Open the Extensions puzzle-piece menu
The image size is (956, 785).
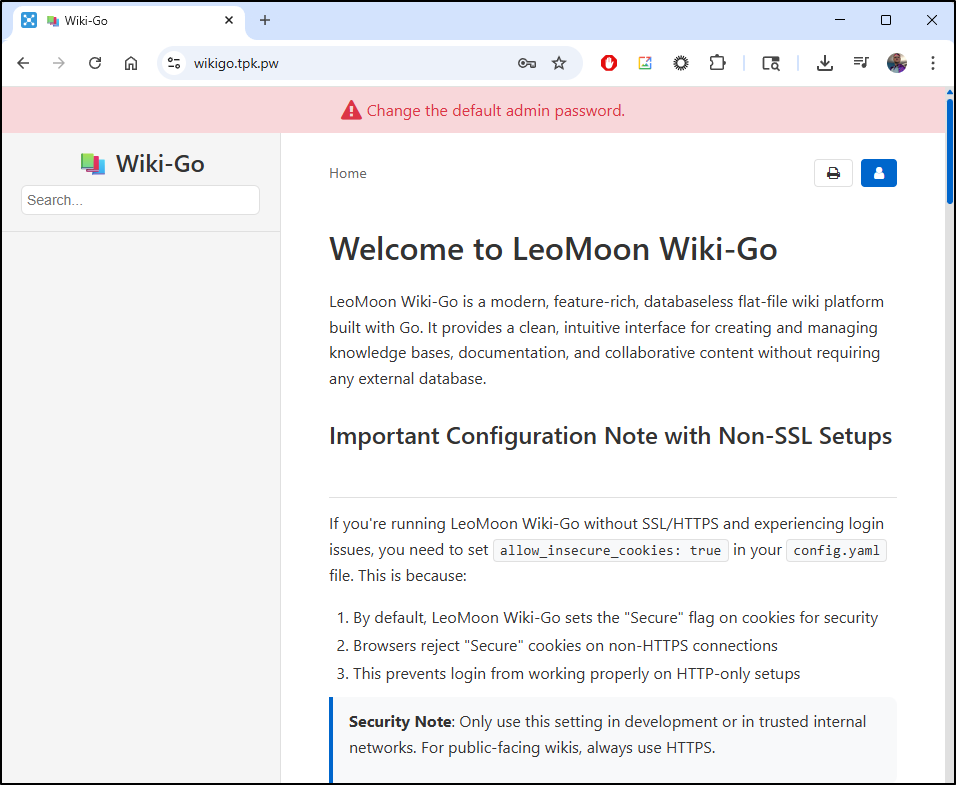tap(718, 63)
